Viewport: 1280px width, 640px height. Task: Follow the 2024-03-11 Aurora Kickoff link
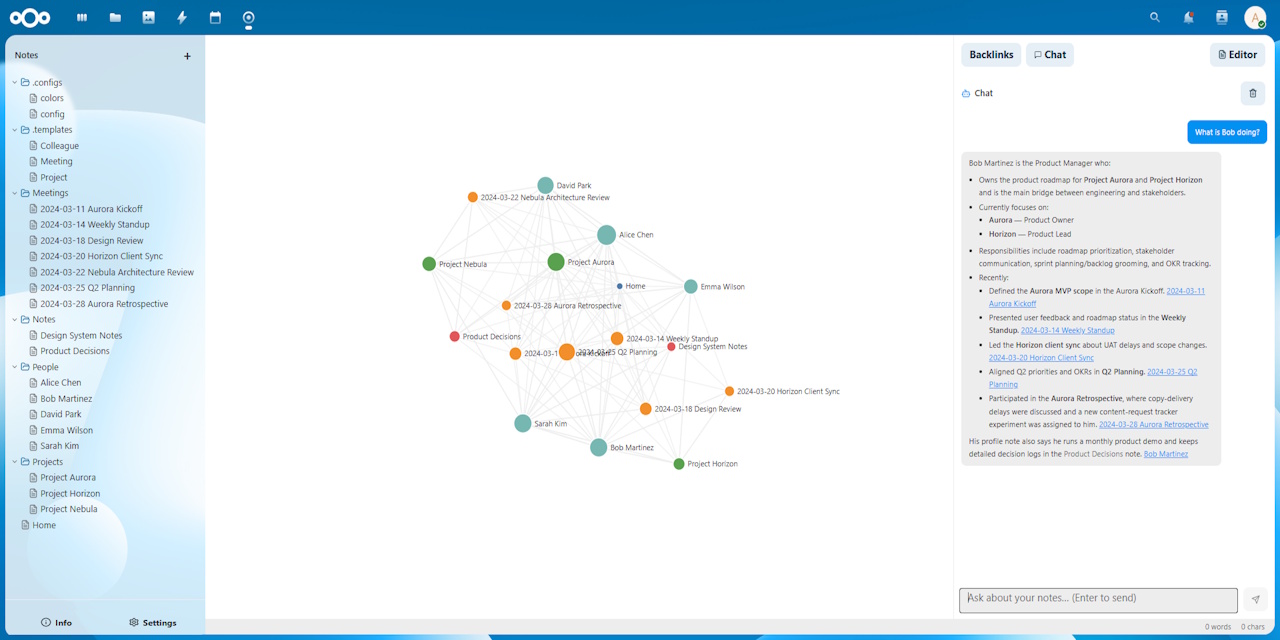pos(1097,297)
